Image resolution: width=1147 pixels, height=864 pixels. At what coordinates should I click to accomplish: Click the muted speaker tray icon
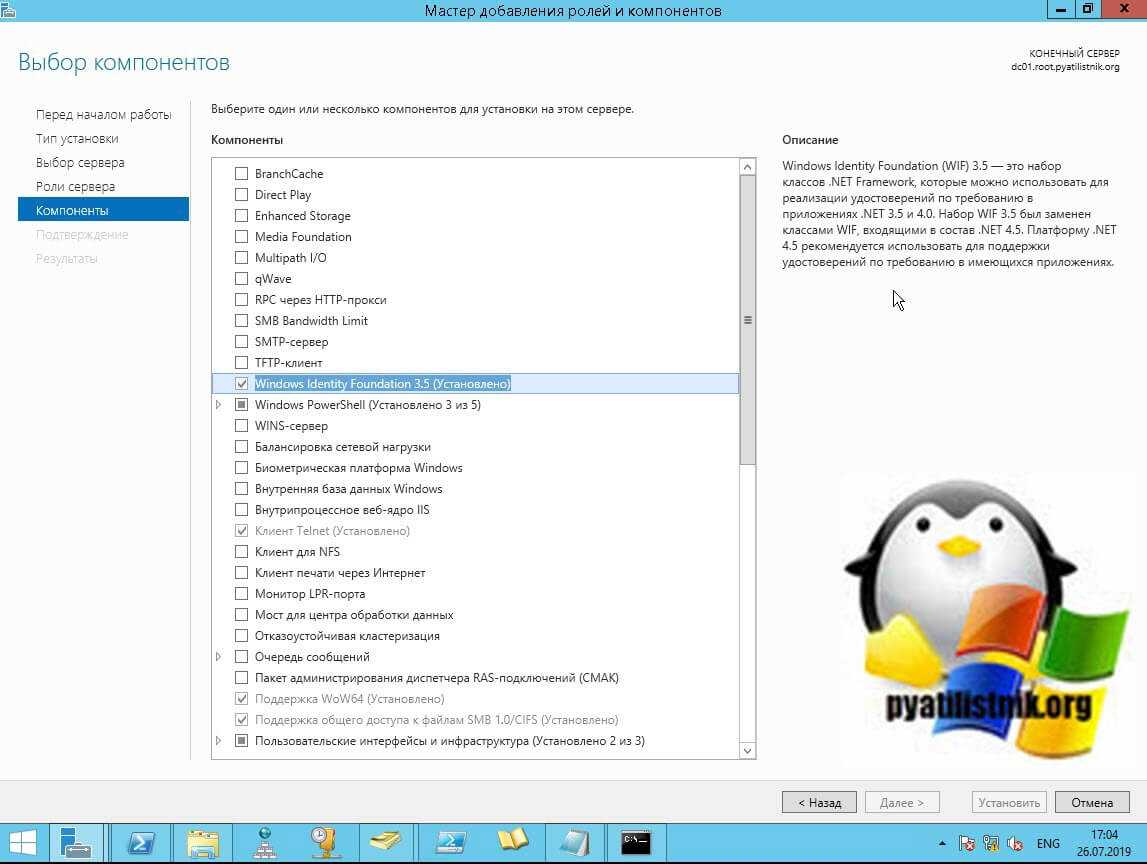point(1015,843)
